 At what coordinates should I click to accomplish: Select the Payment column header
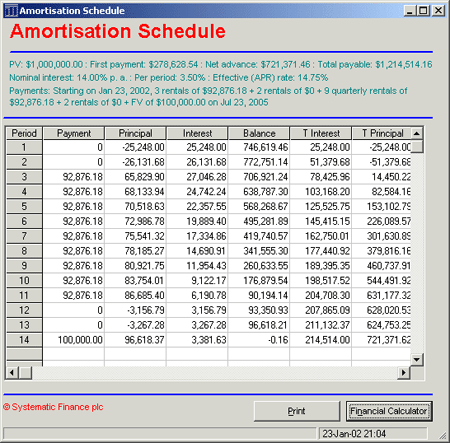(x=74, y=133)
